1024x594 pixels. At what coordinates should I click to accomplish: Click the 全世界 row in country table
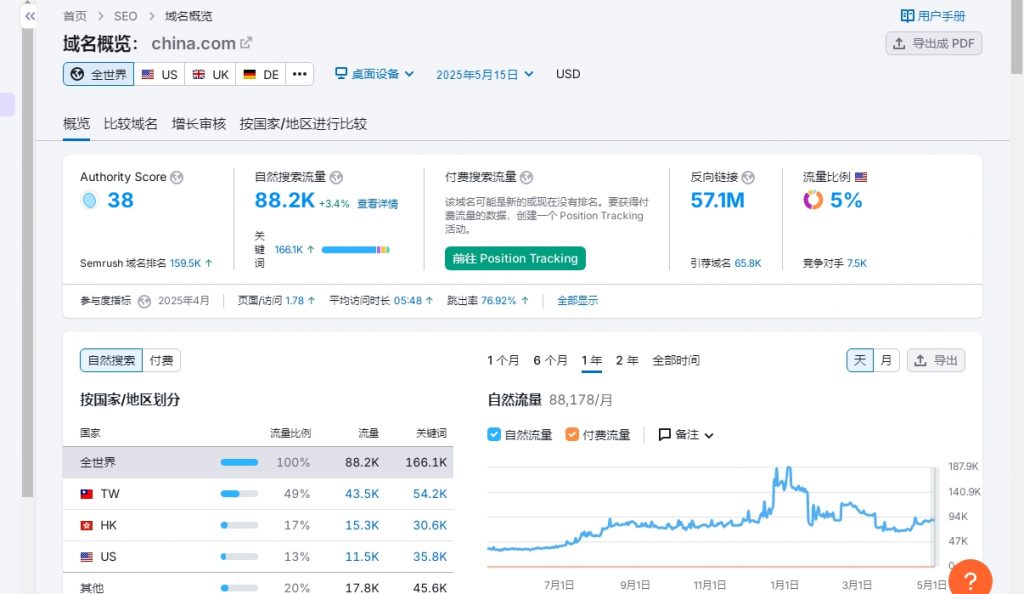pyautogui.click(x=258, y=463)
